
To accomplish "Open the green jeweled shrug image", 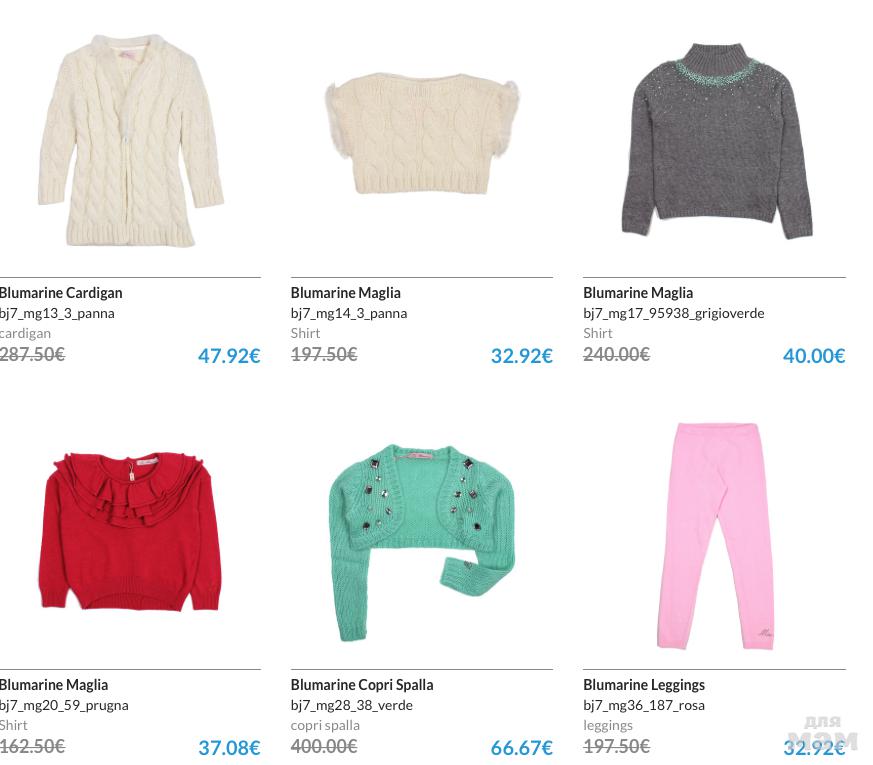I will [x=421, y=543].
